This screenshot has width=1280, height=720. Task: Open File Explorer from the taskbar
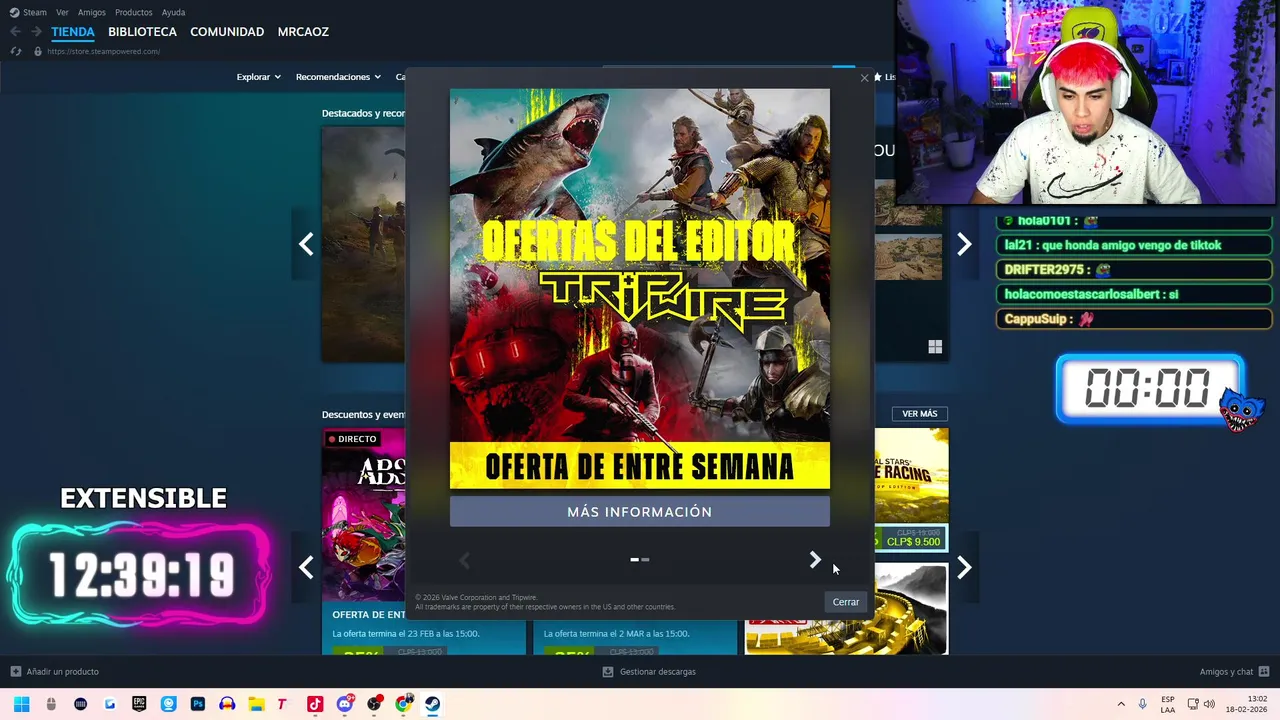pyautogui.click(x=256, y=704)
